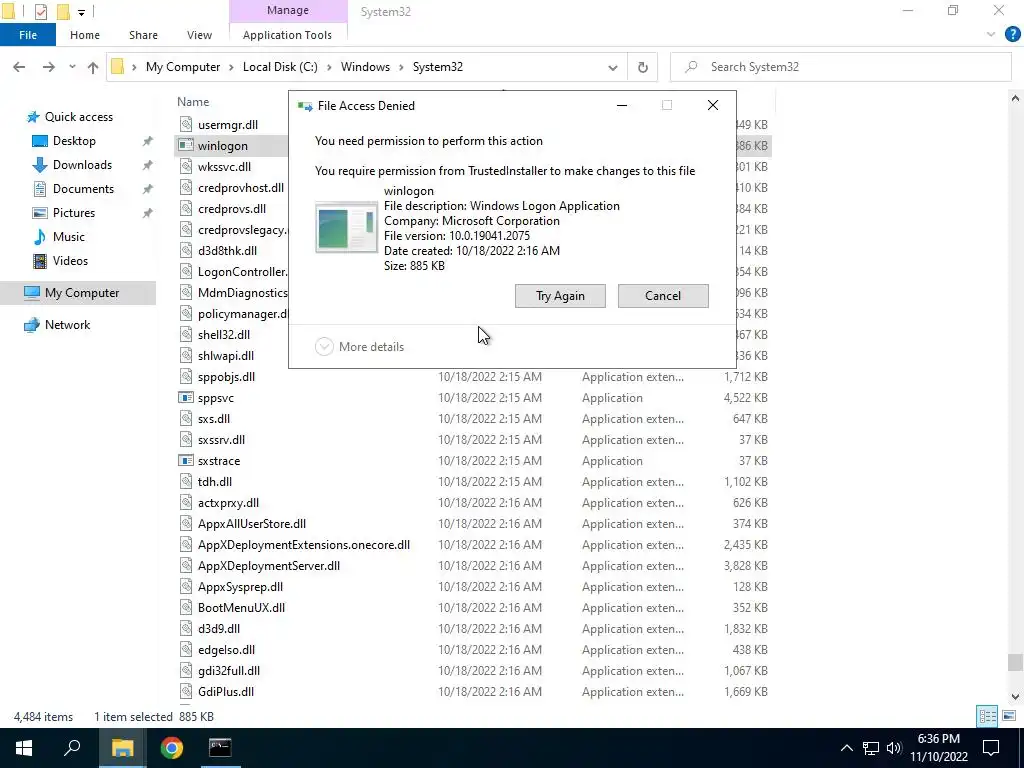Screen dimensions: 1024x768
Task: Select the sppsvc application icon
Action: click(x=187, y=398)
